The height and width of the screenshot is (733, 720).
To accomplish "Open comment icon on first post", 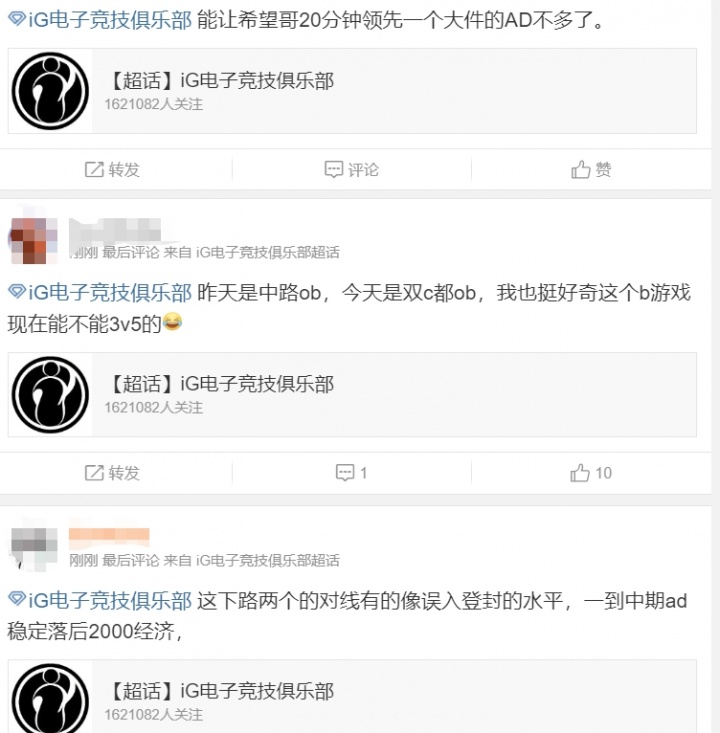I will (x=334, y=169).
